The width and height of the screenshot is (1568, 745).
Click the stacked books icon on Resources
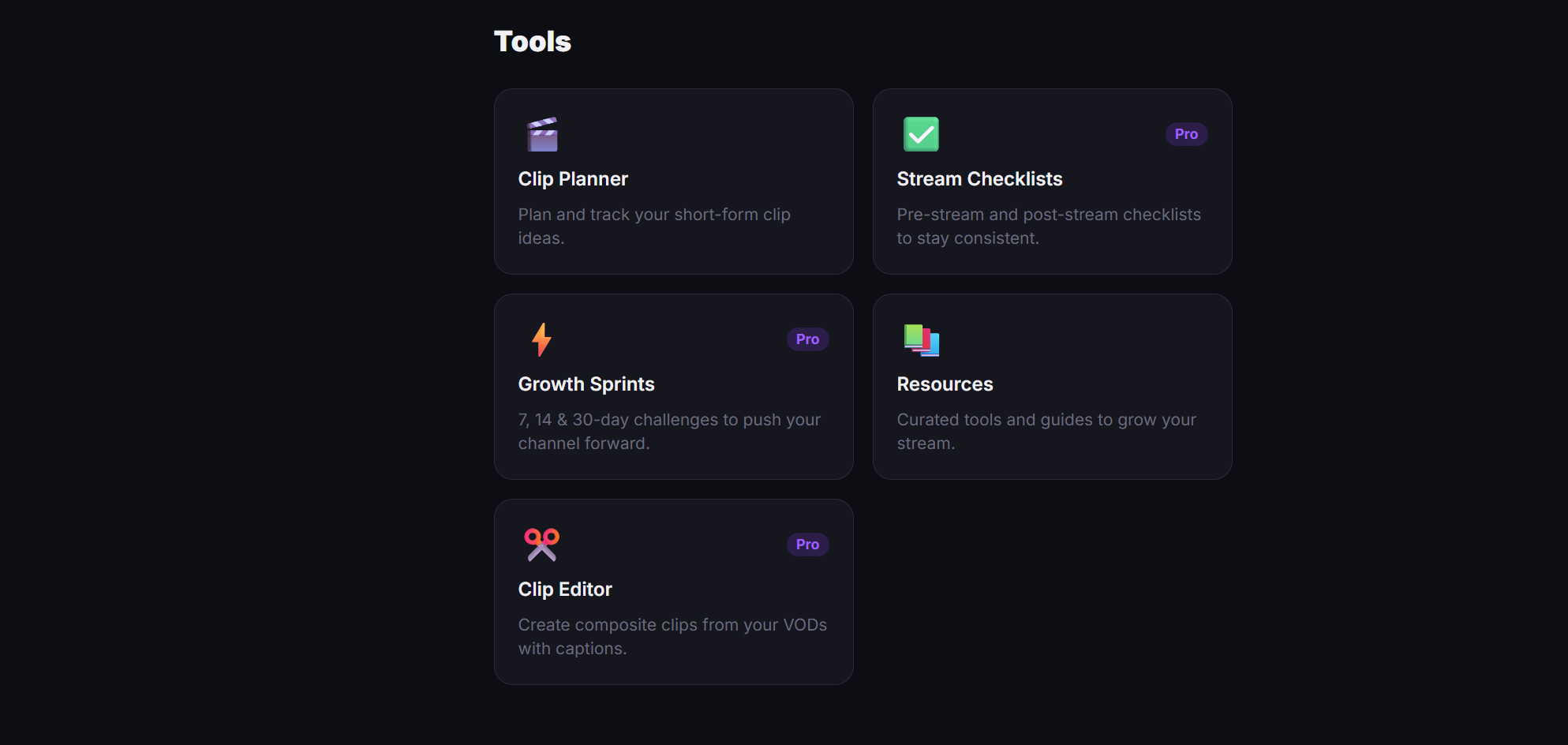pos(921,339)
